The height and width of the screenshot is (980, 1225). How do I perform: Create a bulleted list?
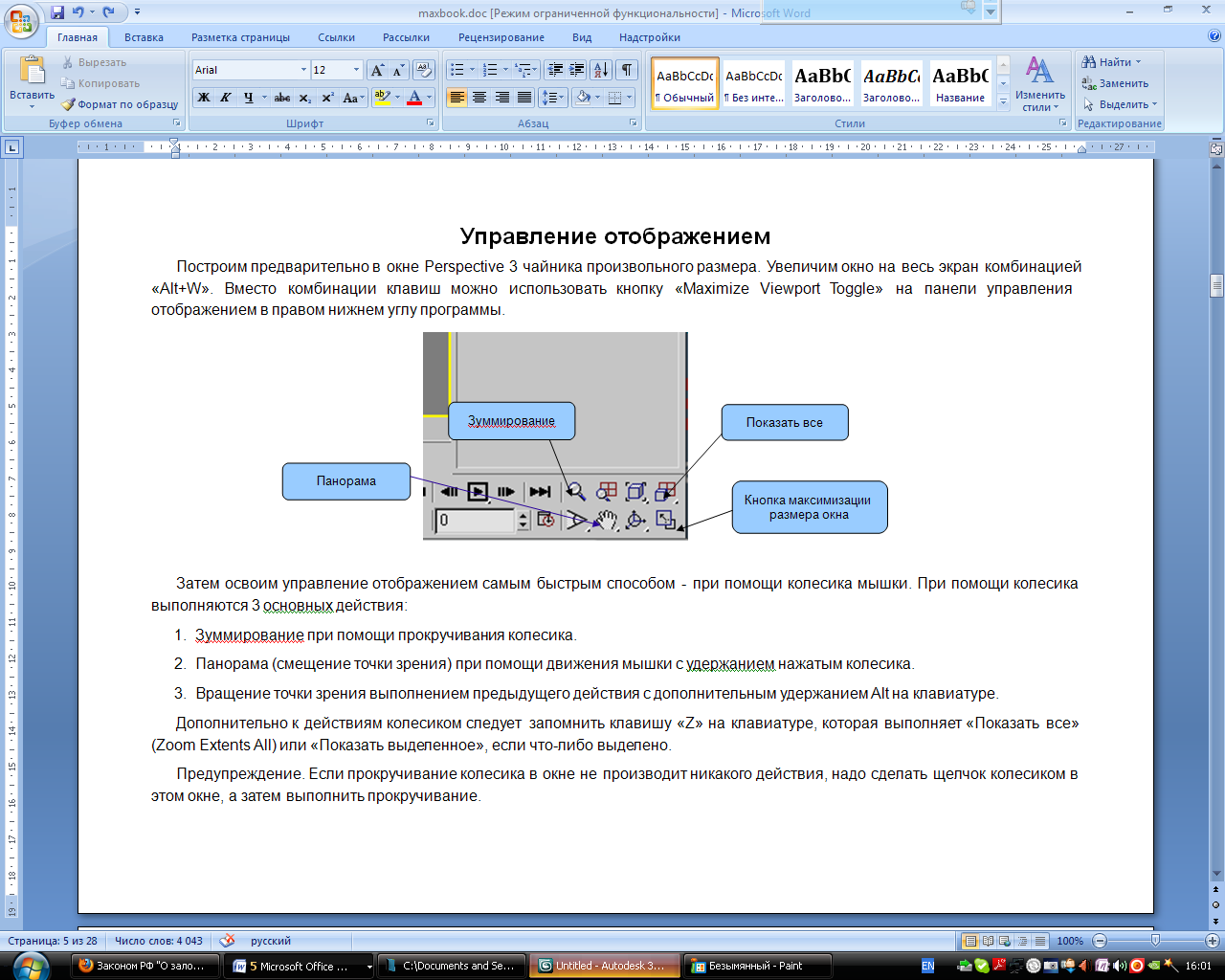(x=457, y=70)
